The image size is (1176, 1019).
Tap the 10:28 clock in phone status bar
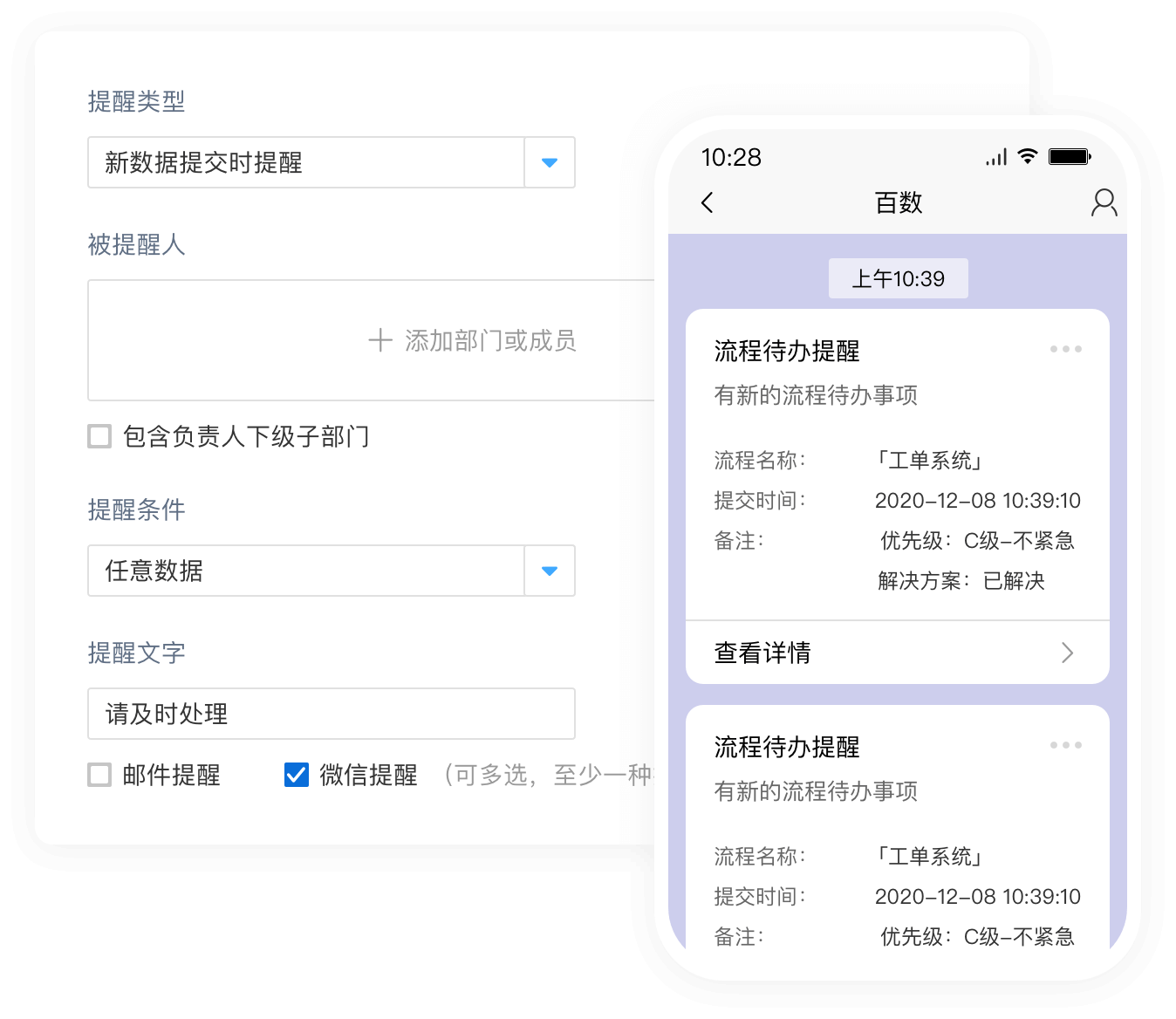[731, 157]
